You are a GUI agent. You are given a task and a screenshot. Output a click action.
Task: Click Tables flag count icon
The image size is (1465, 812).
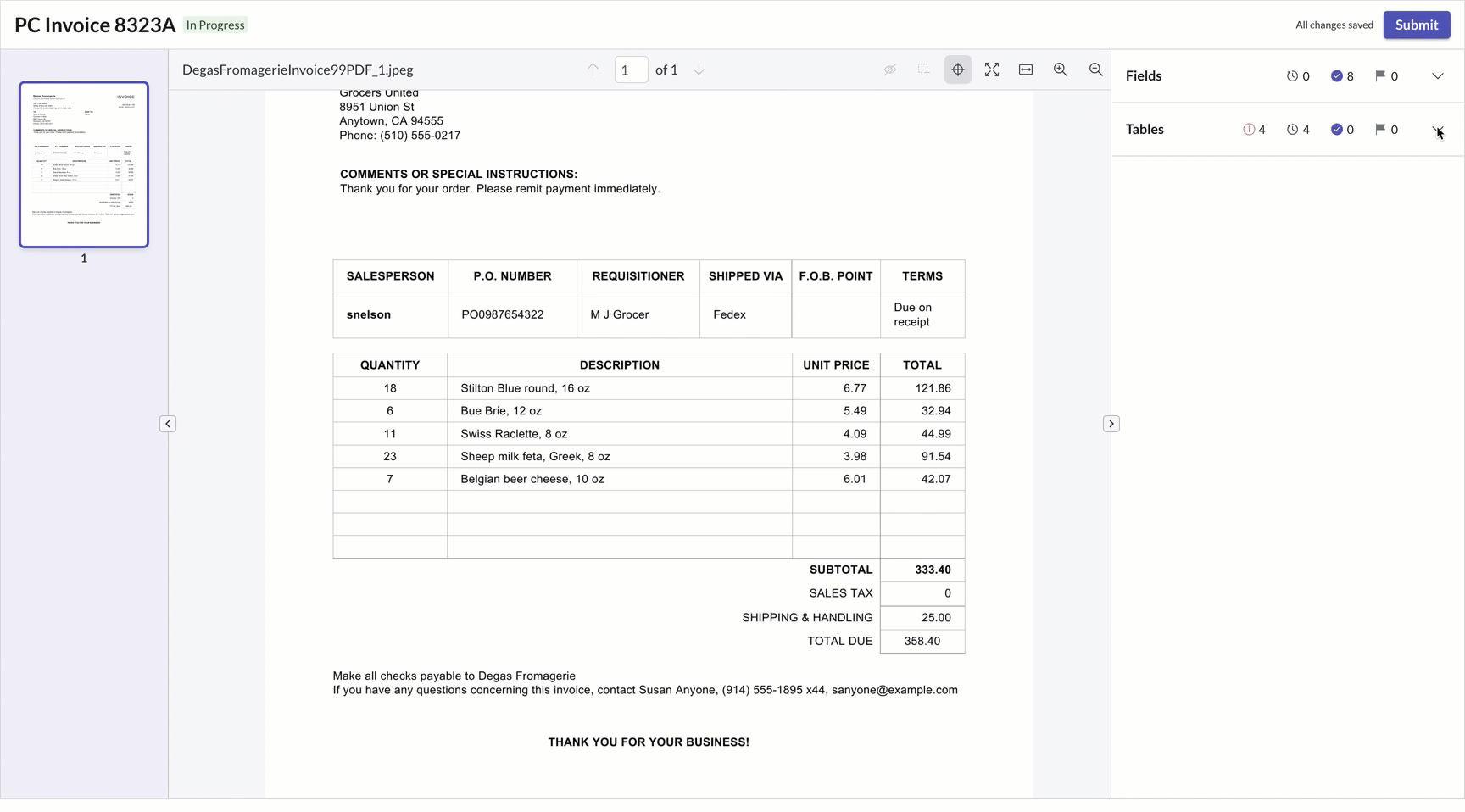1386,130
